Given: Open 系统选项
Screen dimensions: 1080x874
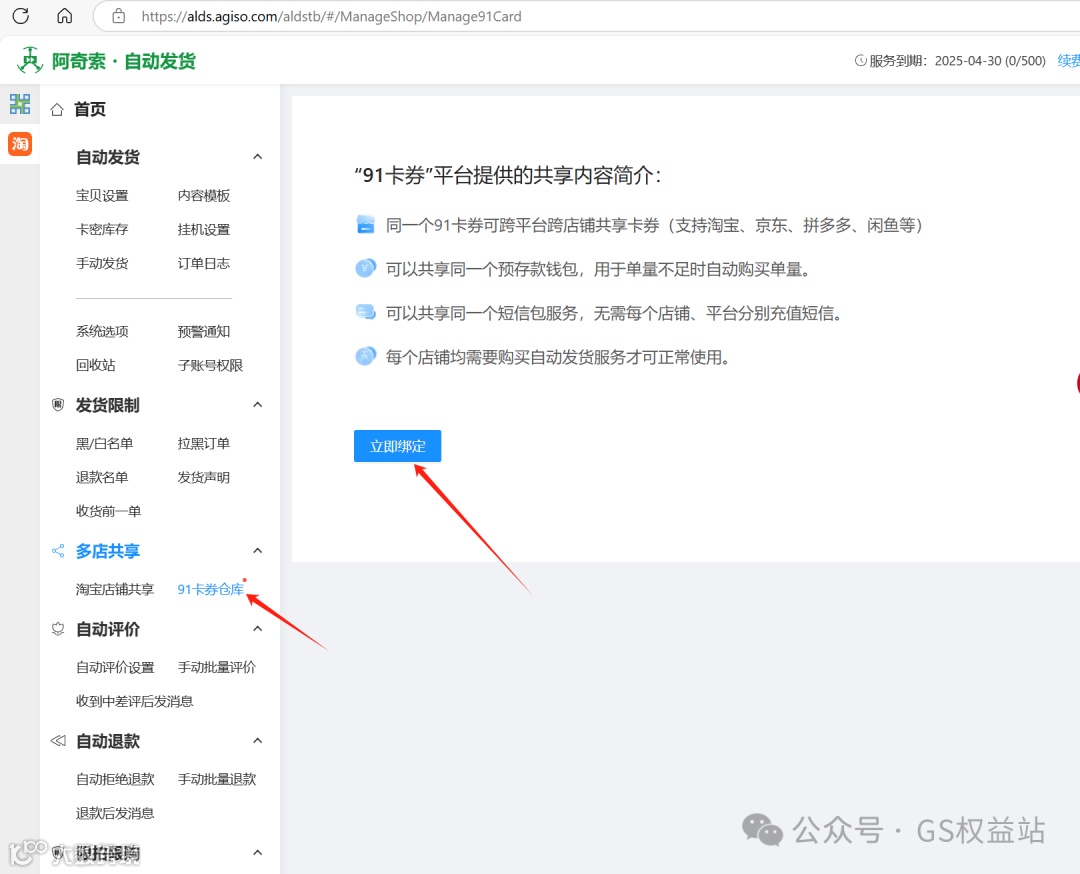Looking at the screenshot, I should [102, 331].
